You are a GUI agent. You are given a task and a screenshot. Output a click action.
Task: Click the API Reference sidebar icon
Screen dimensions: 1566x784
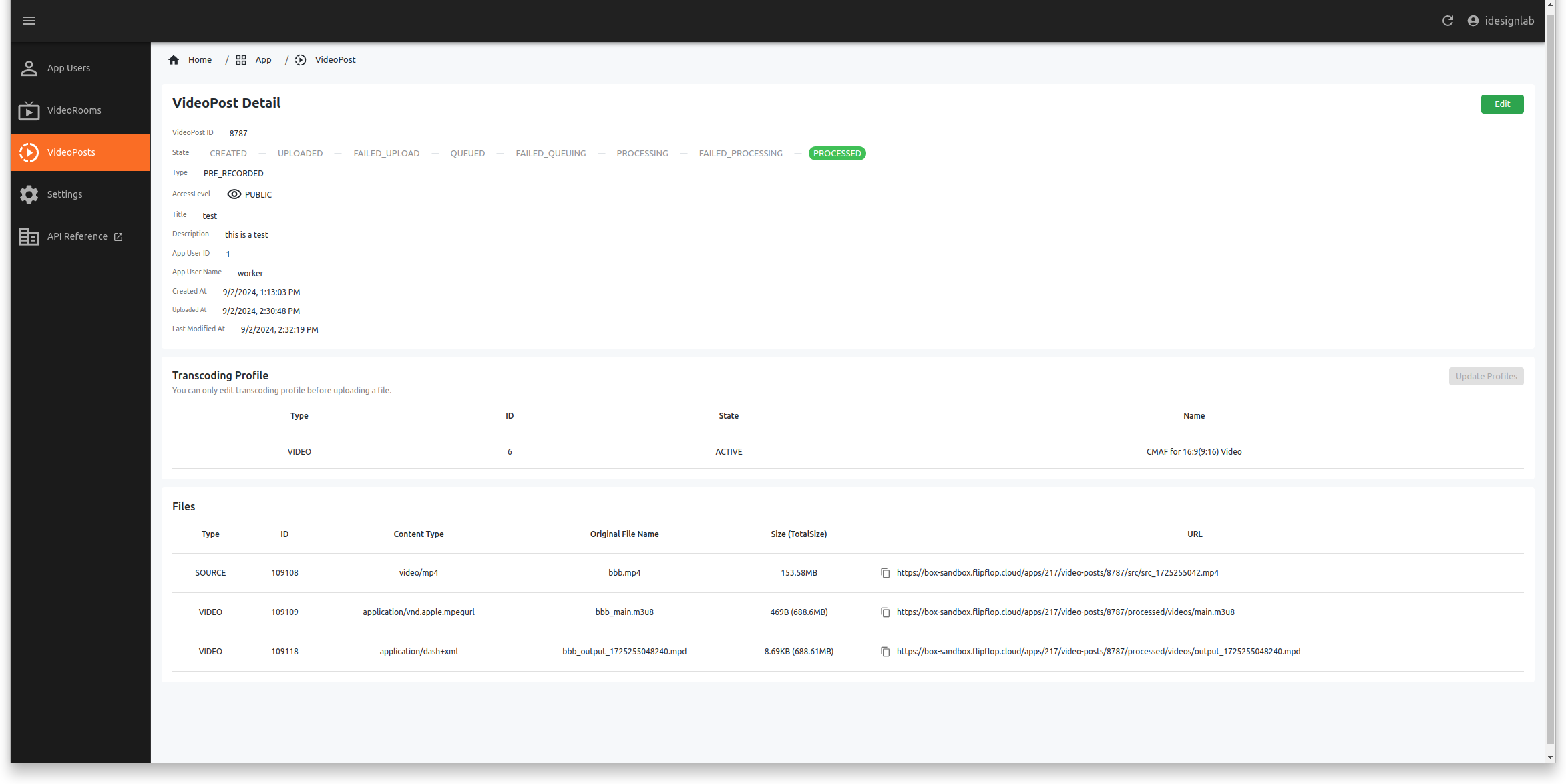tap(29, 236)
